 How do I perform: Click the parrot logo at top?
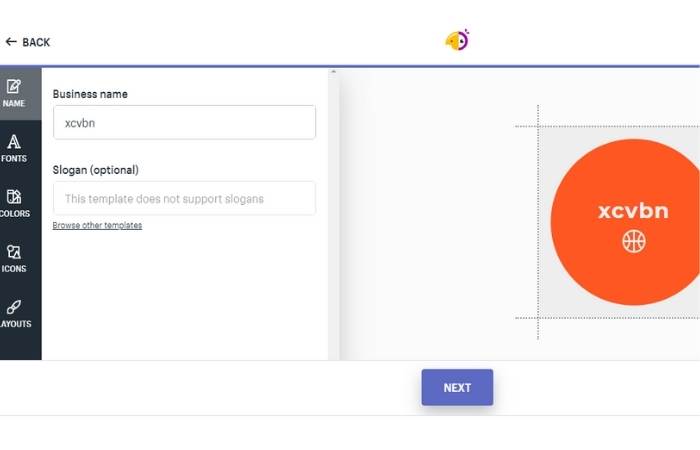pos(457,40)
